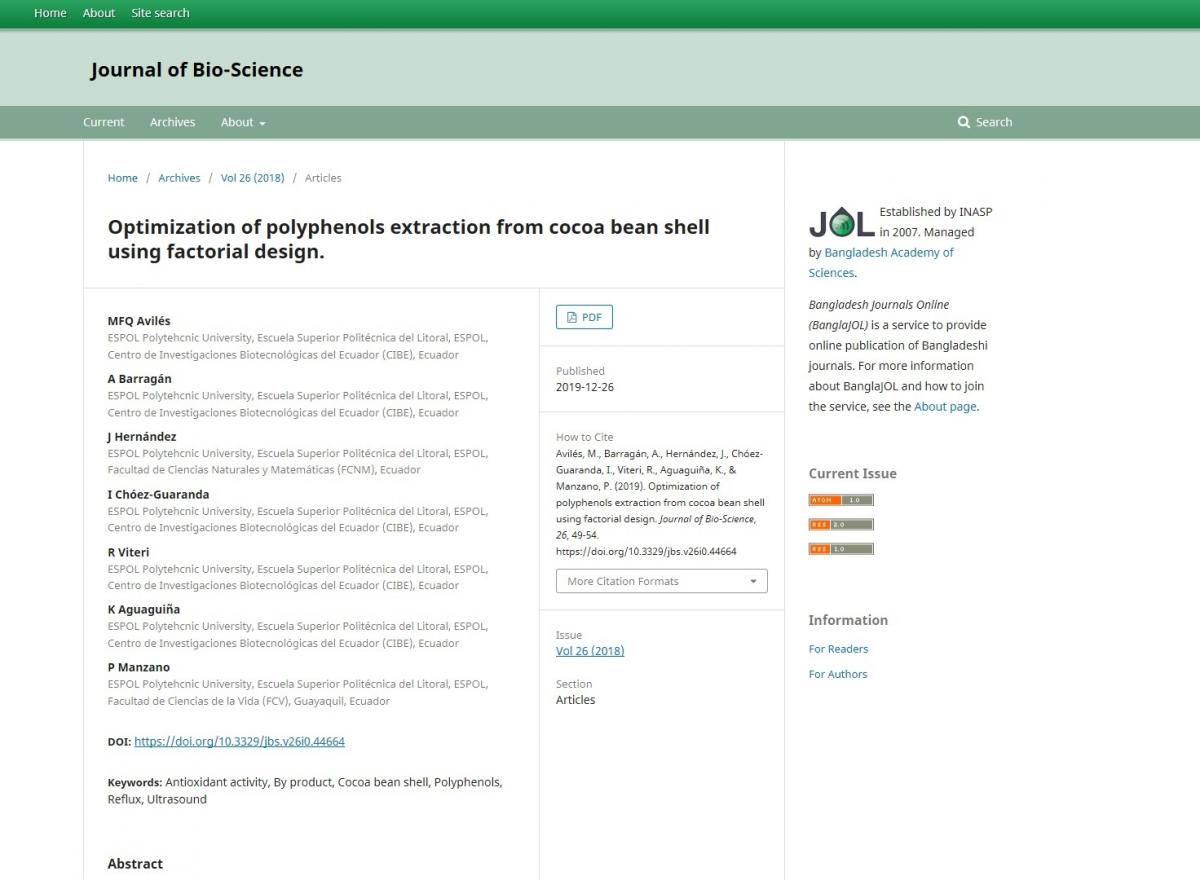This screenshot has width=1200, height=880.
Task: Click Home in the top green bar
Action: [50, 13]
